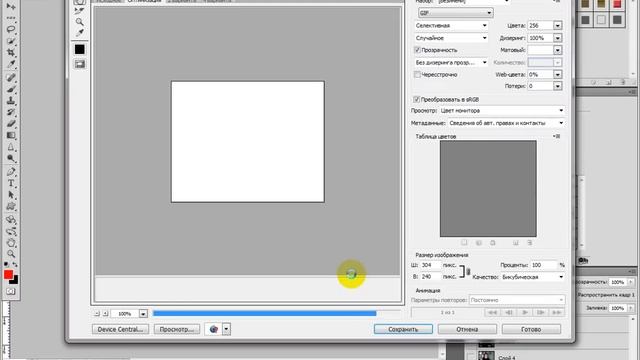
Task: Open the browser selection dropdown arrow
Action: click(x=227, y=329)
